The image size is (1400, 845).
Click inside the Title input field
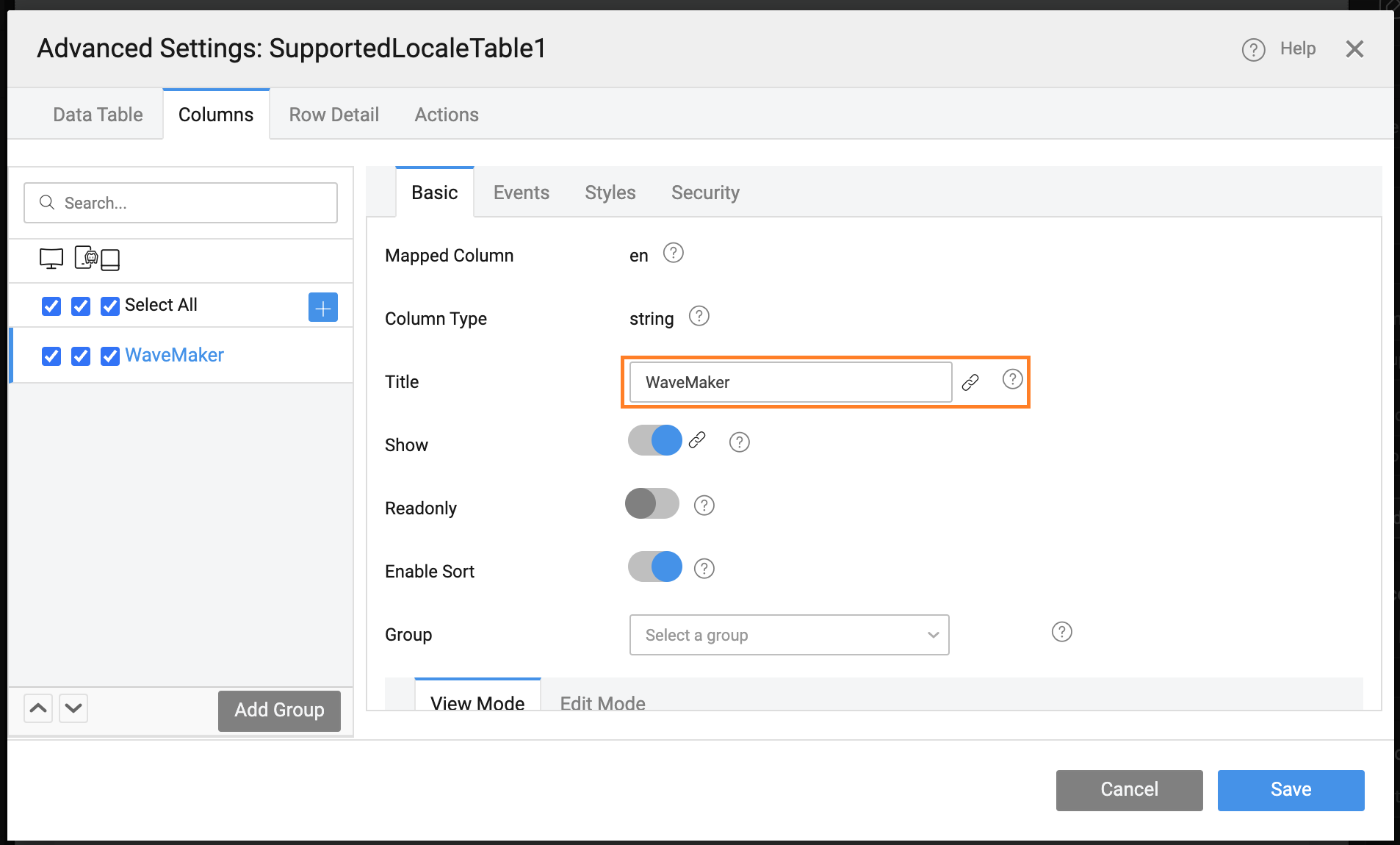pos(789,381)
